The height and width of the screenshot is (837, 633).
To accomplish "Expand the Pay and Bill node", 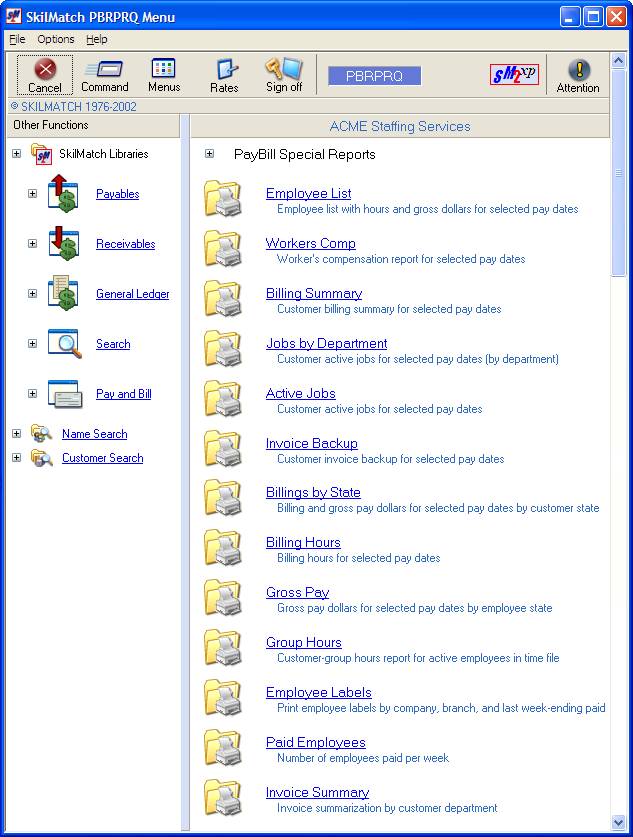I will 33,393.
